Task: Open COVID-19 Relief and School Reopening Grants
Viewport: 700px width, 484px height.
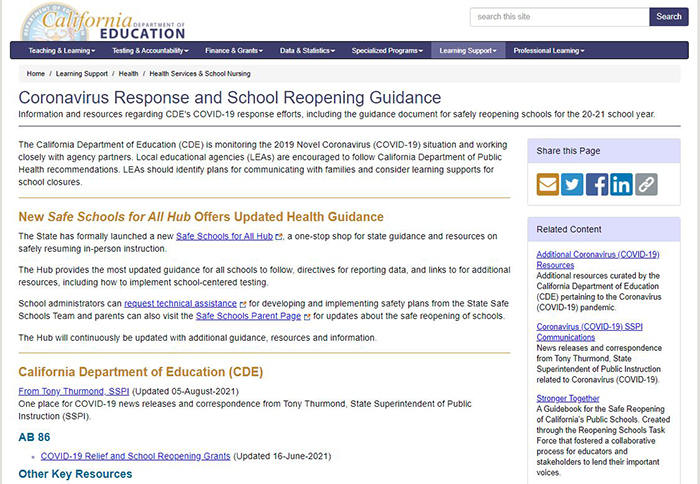Action: [x=135, y=456]
